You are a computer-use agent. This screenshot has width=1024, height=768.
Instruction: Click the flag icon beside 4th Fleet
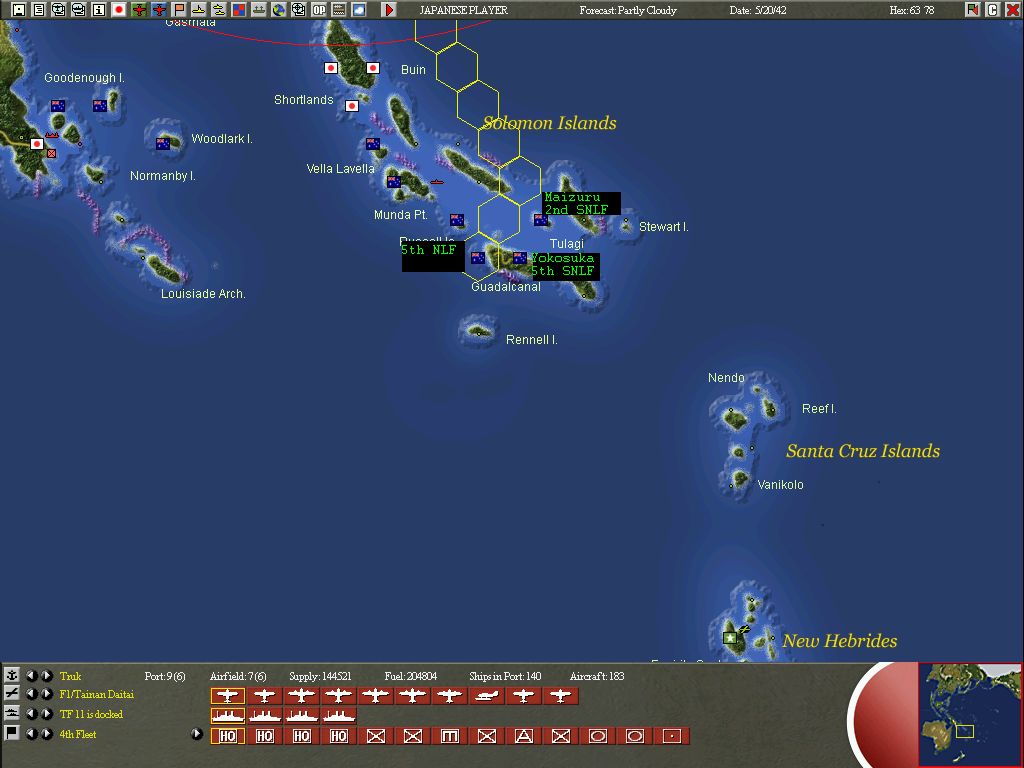(x=12, y=733)
